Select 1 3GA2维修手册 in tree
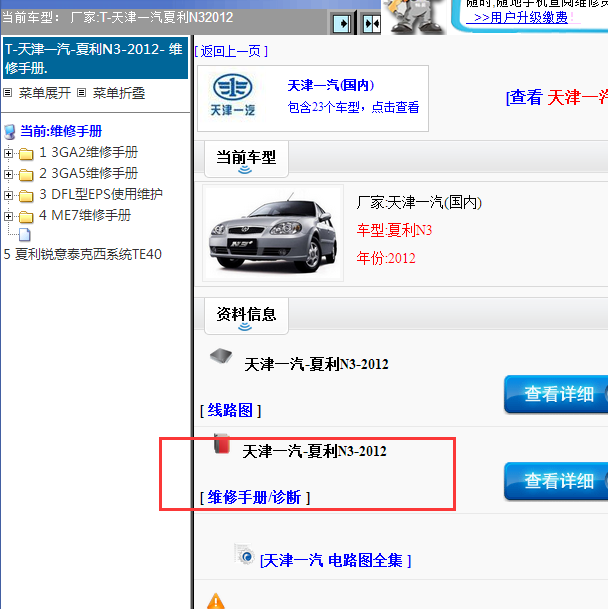The height and width of the screenshot is (609, 608). (x=89, y=152)
